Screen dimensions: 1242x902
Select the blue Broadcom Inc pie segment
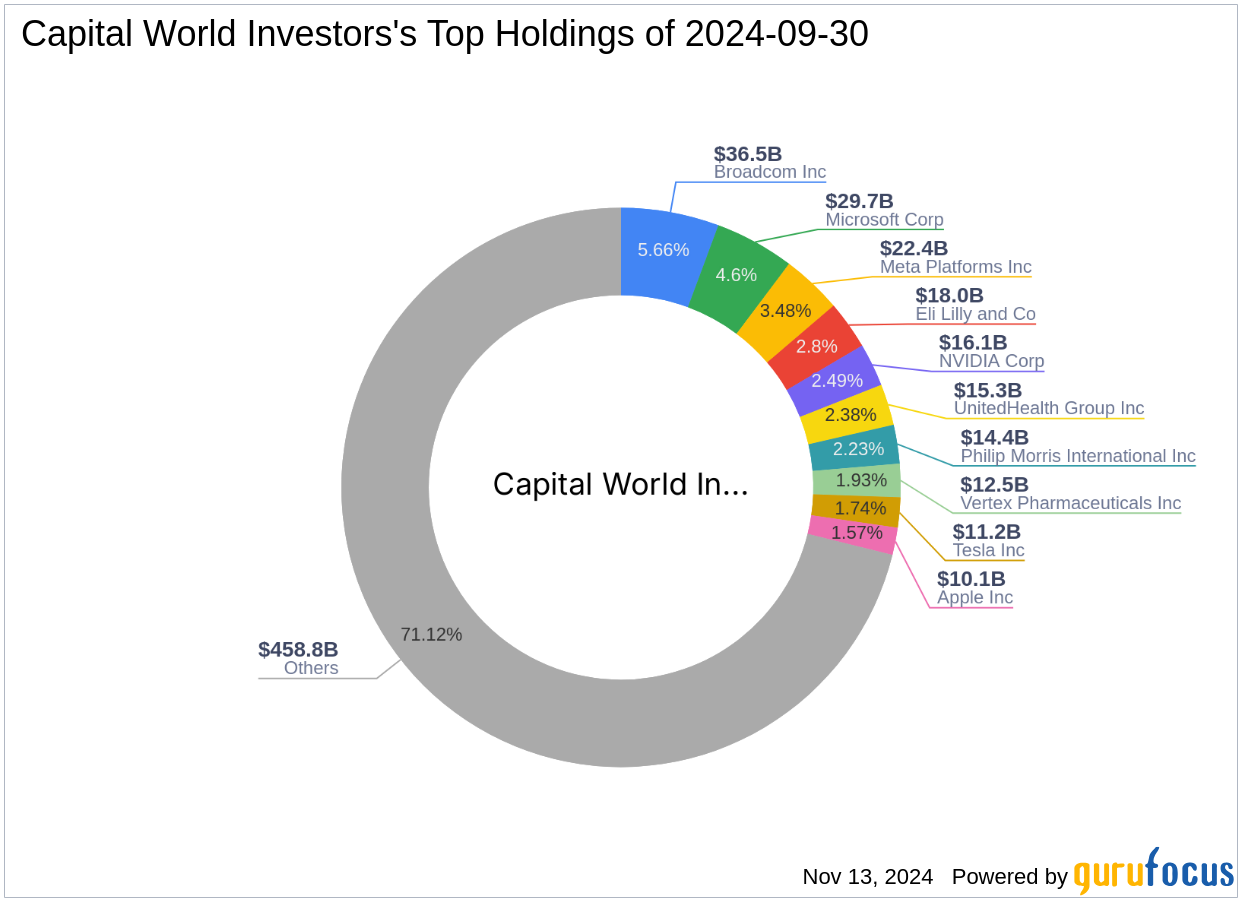tap(663, 250)
